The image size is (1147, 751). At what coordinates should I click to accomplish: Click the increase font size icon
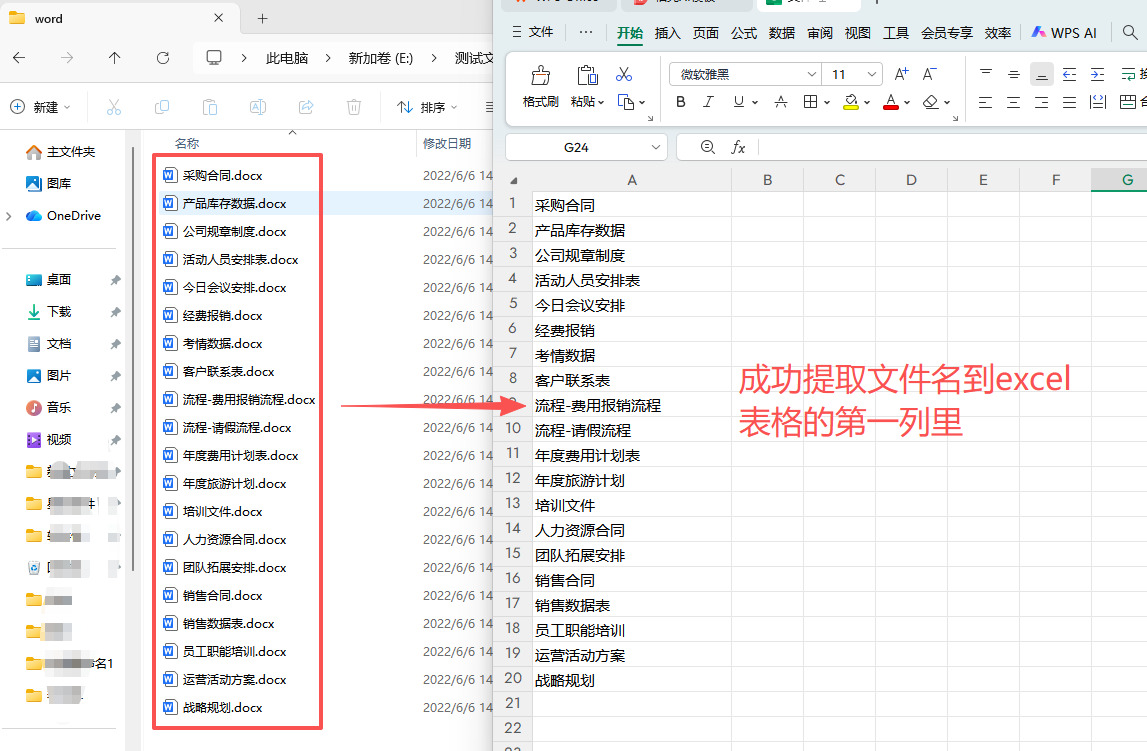(x=901, y=74)
